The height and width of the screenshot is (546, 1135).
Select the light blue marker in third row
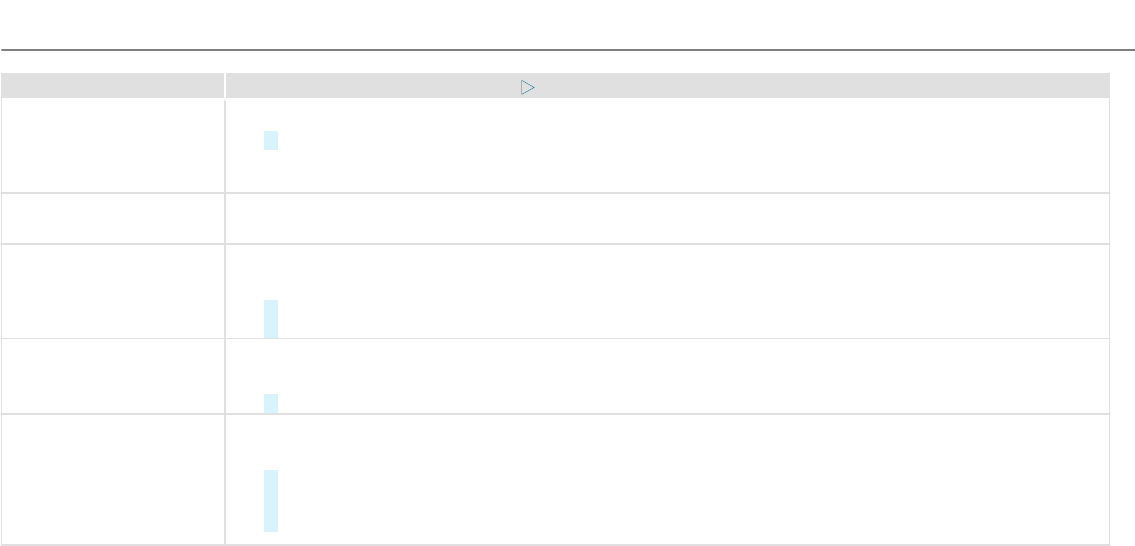coord(271,319)
